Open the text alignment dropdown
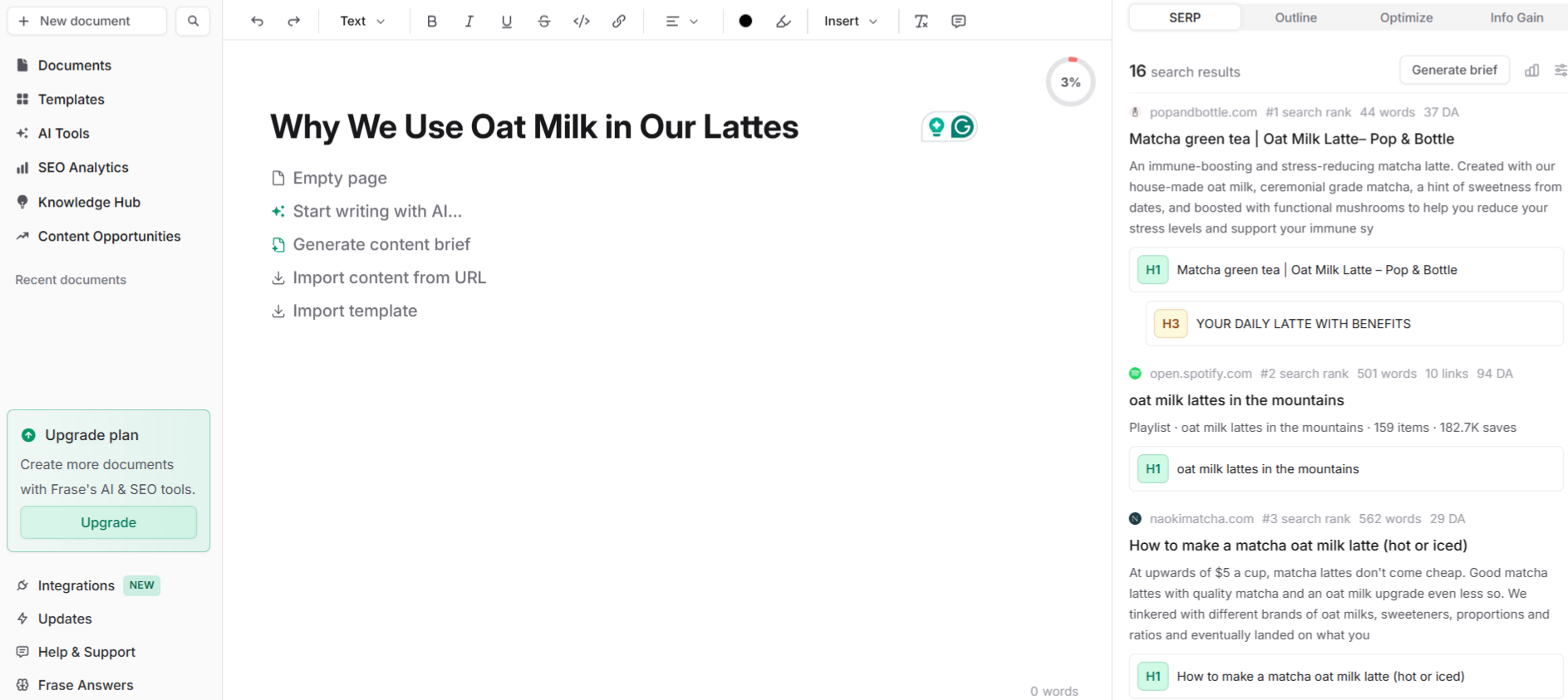Screen dimensions: 1568x700 pyautogui.click(x=681, y=22)
